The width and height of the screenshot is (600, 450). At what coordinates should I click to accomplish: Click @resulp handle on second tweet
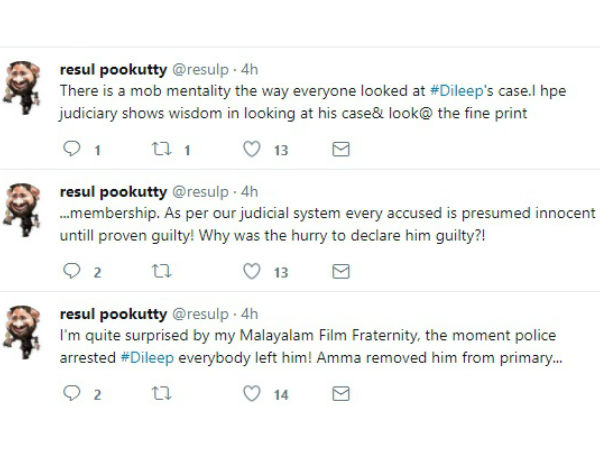[205, 191]
